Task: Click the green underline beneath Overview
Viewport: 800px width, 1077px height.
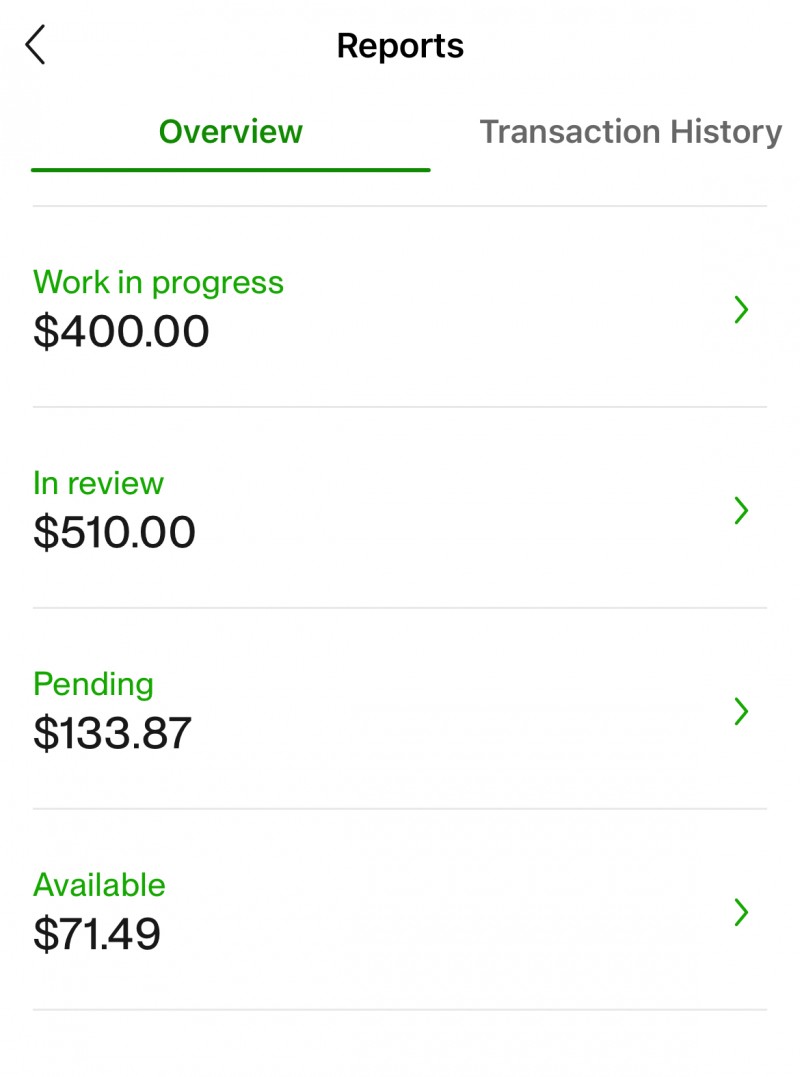Action: (231, 170)
